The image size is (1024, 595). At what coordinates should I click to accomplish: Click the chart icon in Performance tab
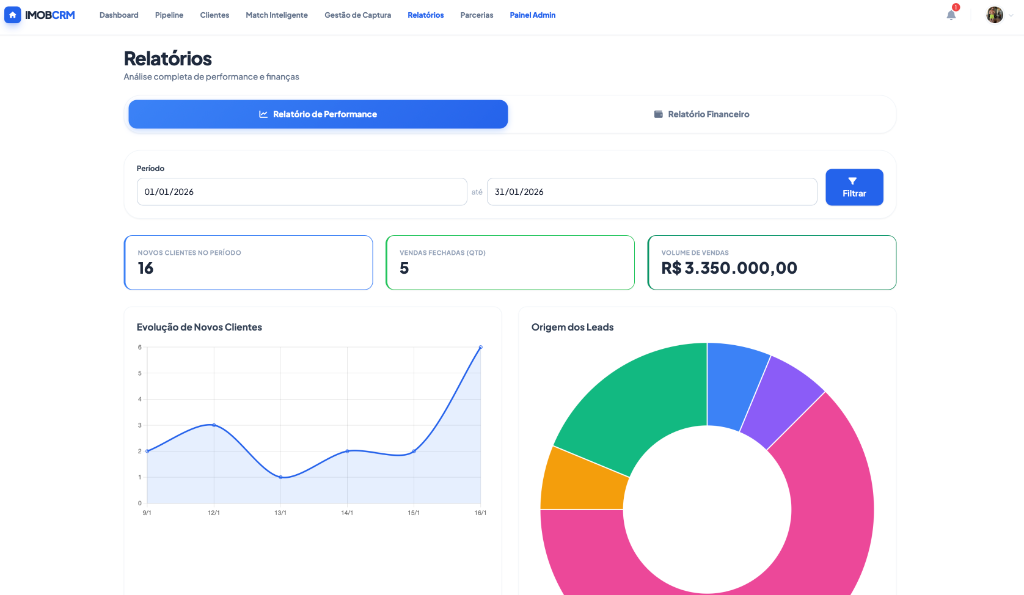click(263, 114)
